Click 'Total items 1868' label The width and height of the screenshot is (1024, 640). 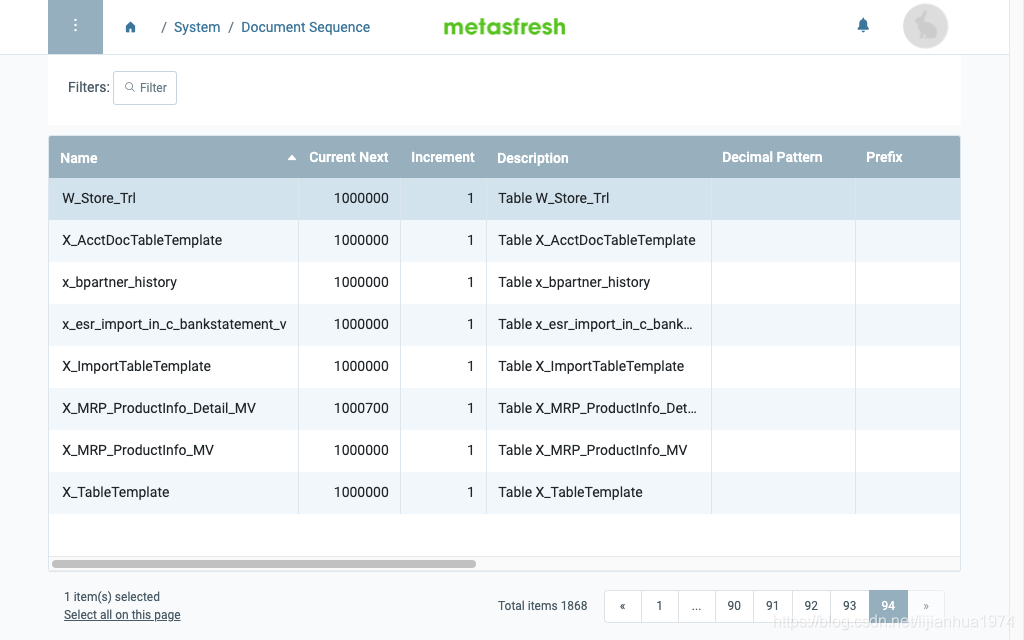point(542,606)
